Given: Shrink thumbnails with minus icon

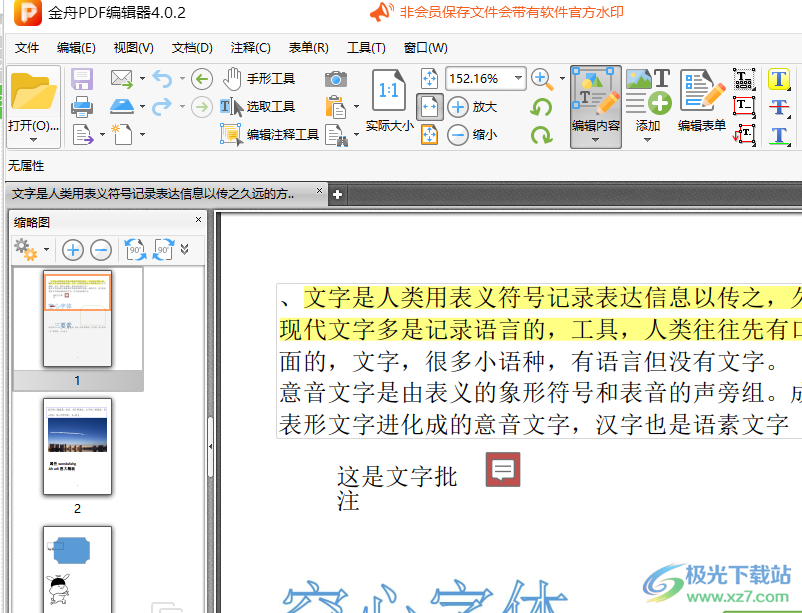Looking at the screenshot, I should point(101,250).
